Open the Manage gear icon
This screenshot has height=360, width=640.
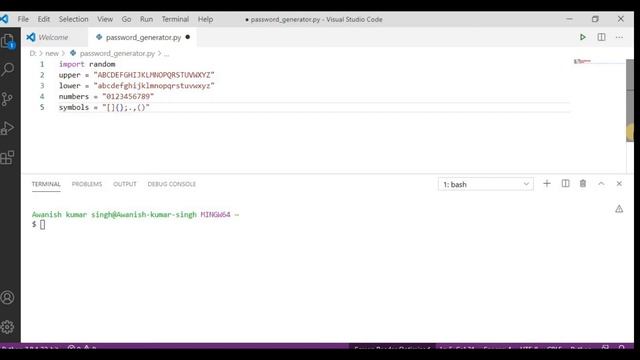7,327
